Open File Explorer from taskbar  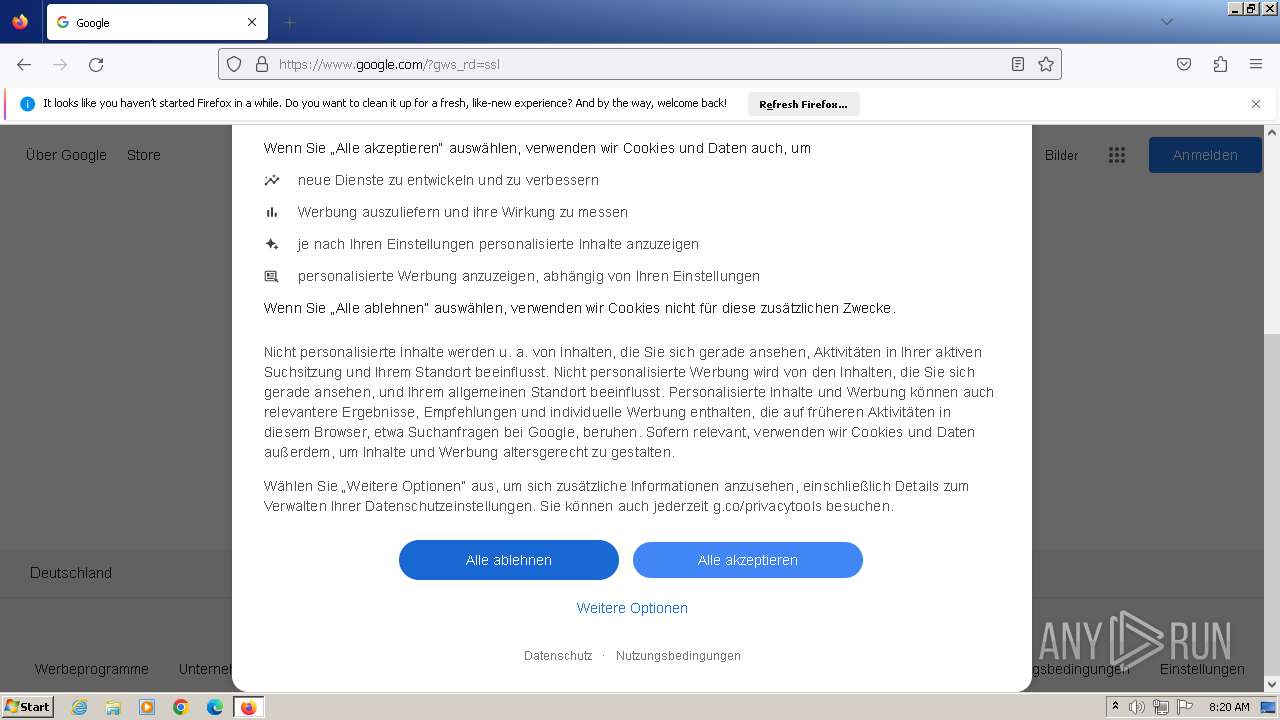(113, 707)
